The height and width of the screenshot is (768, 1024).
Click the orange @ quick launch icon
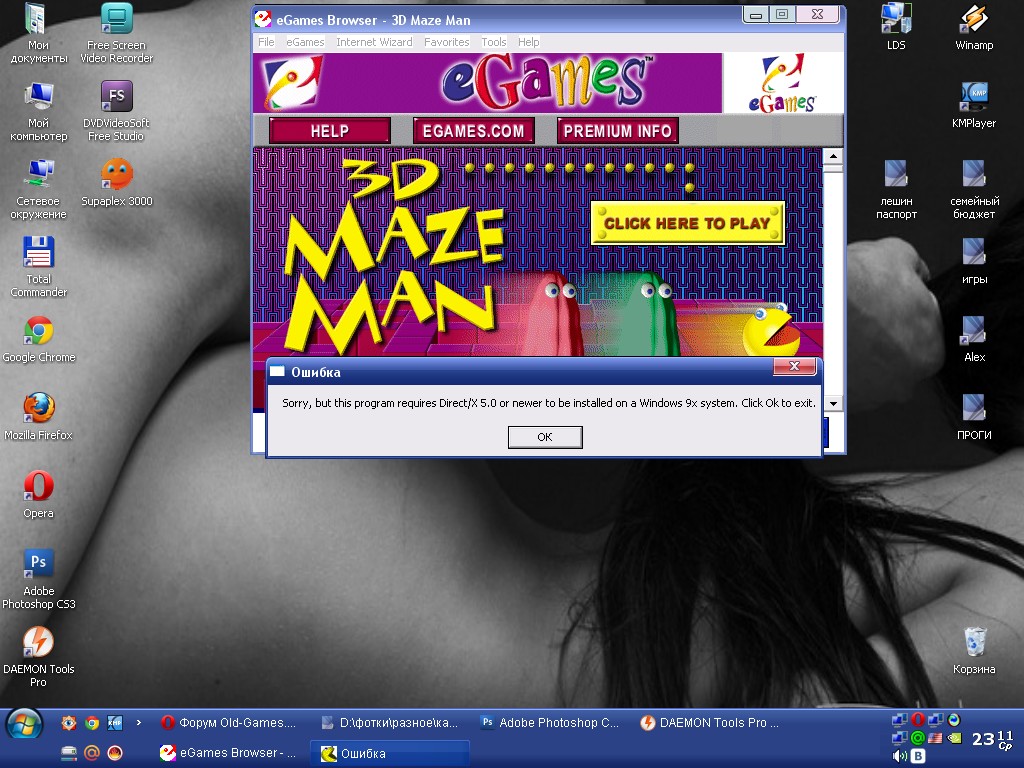click(x=92, y=753)
